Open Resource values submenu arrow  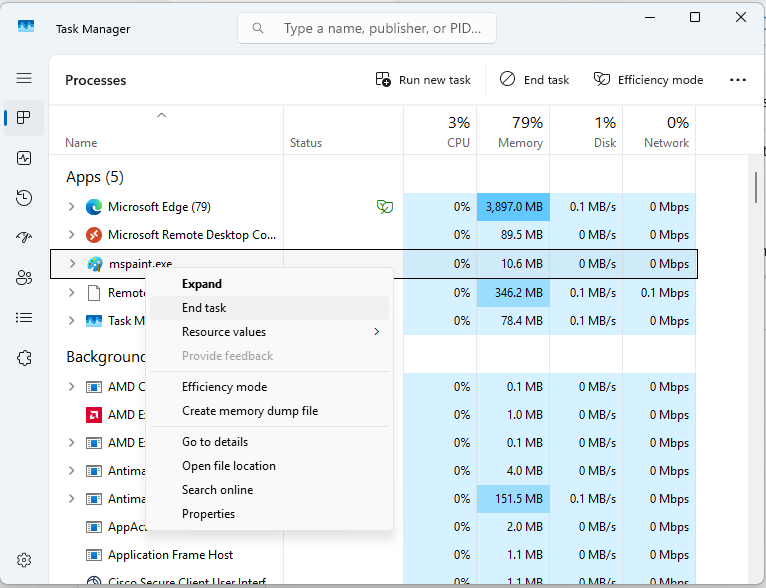(x=377, y=332)
